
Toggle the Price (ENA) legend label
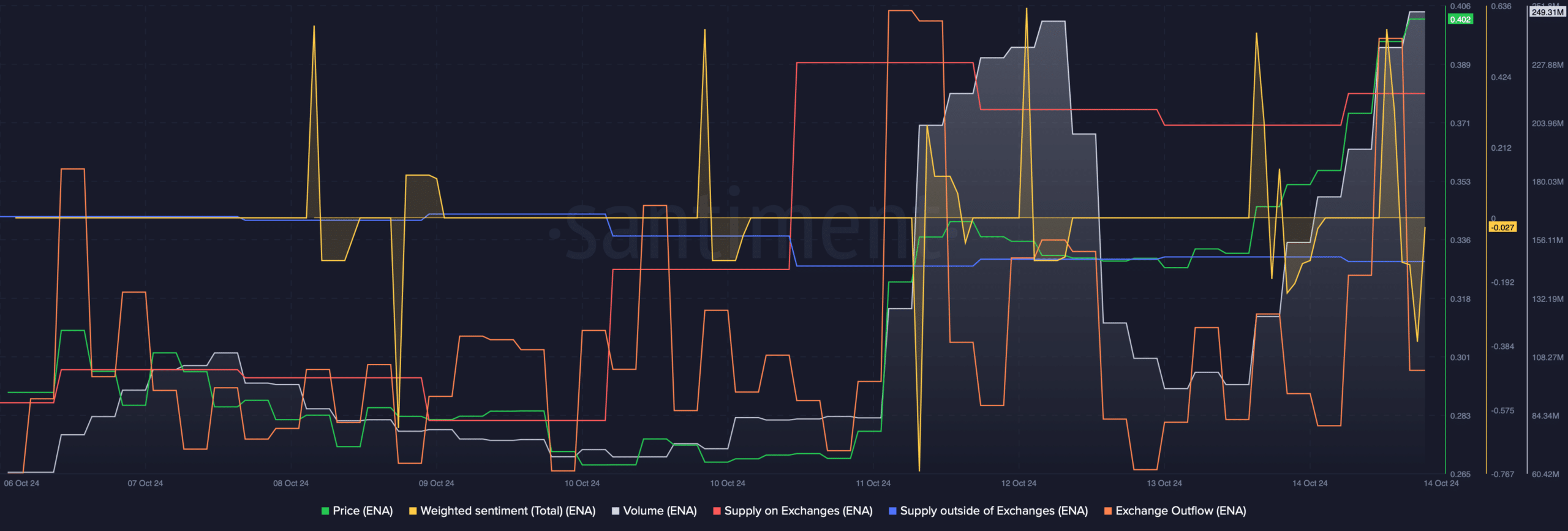(x=363, y=511)
